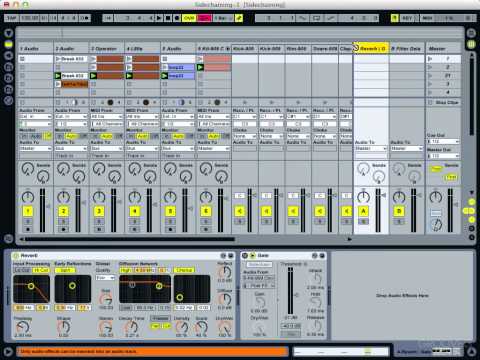Click the metronome button
Image resolution: width=480 pixels, height=360 pixels.
click(86, 18)
